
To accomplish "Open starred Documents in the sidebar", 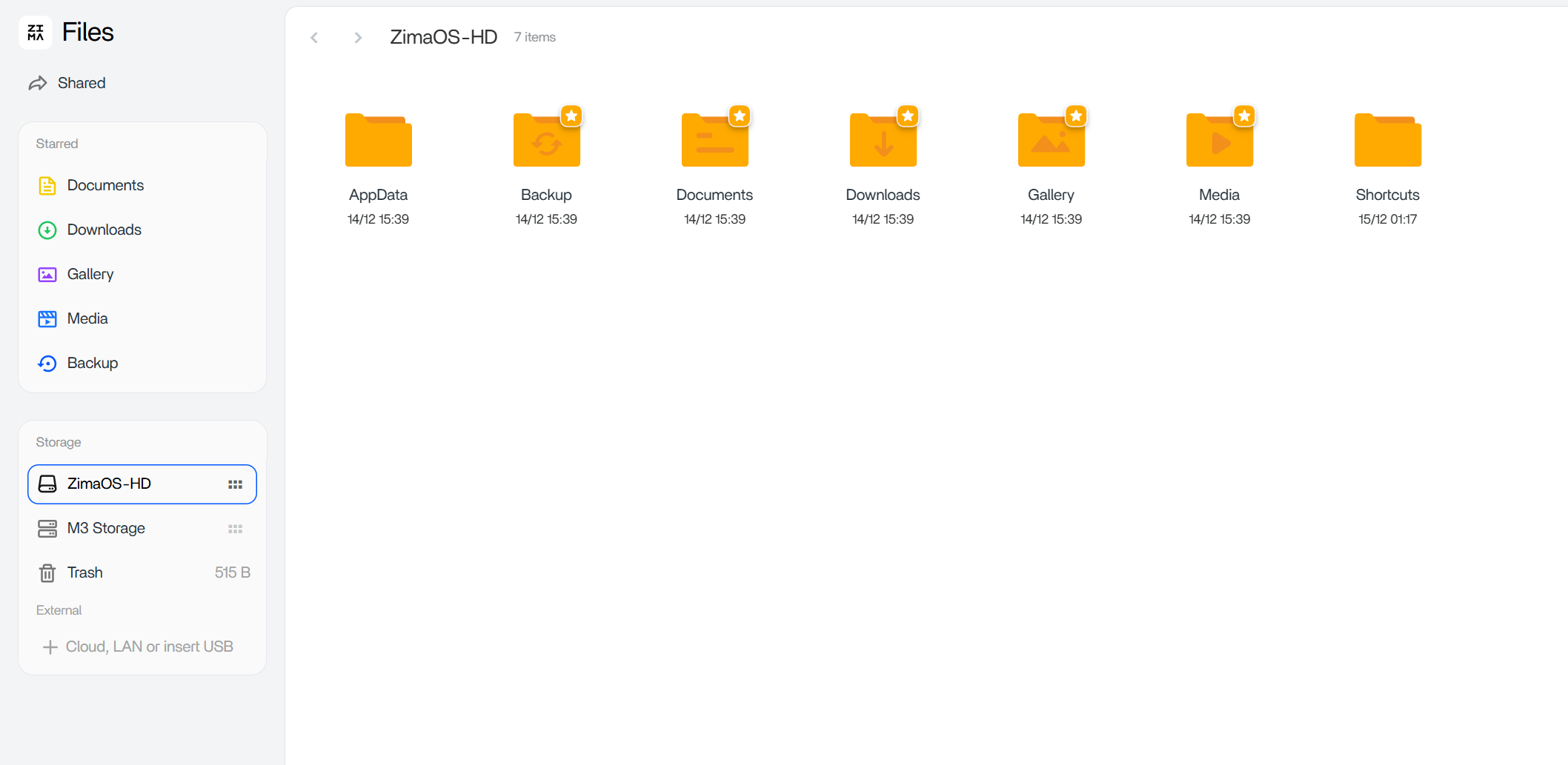I will point(105,185).
